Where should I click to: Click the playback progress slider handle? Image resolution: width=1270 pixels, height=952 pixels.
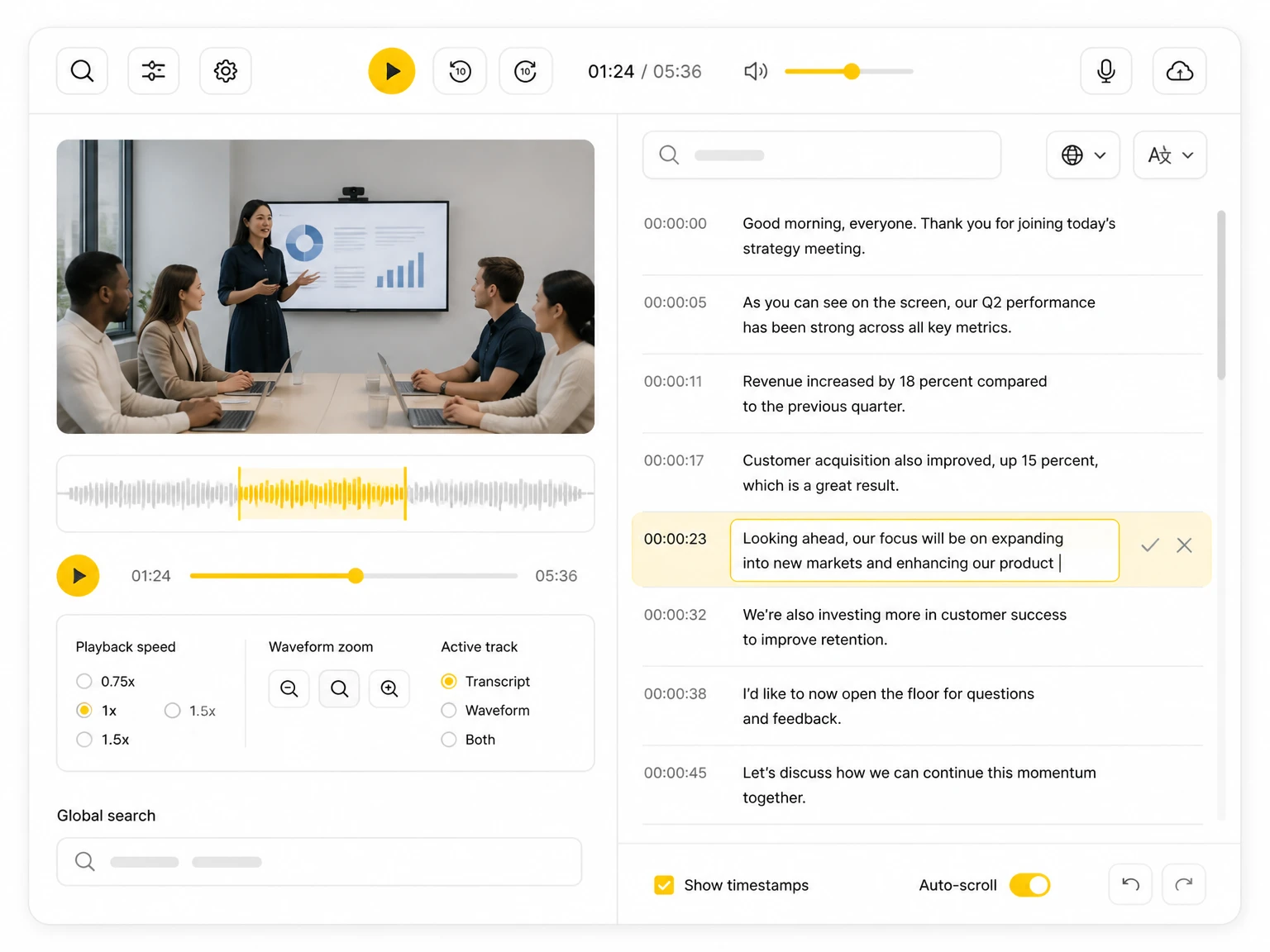click(x=356, y=576)
